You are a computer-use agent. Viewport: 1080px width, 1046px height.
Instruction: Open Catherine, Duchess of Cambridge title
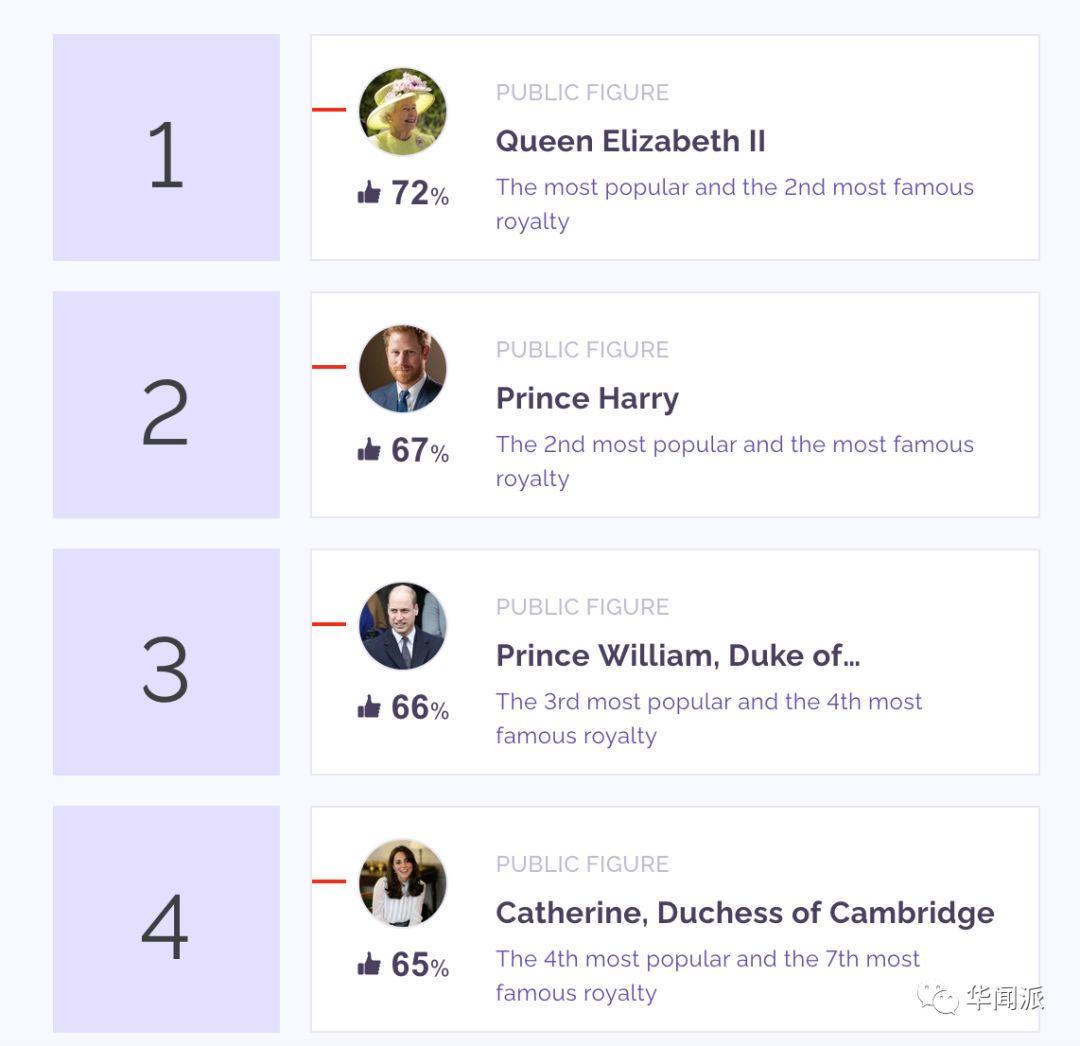(x=745, y=913)
